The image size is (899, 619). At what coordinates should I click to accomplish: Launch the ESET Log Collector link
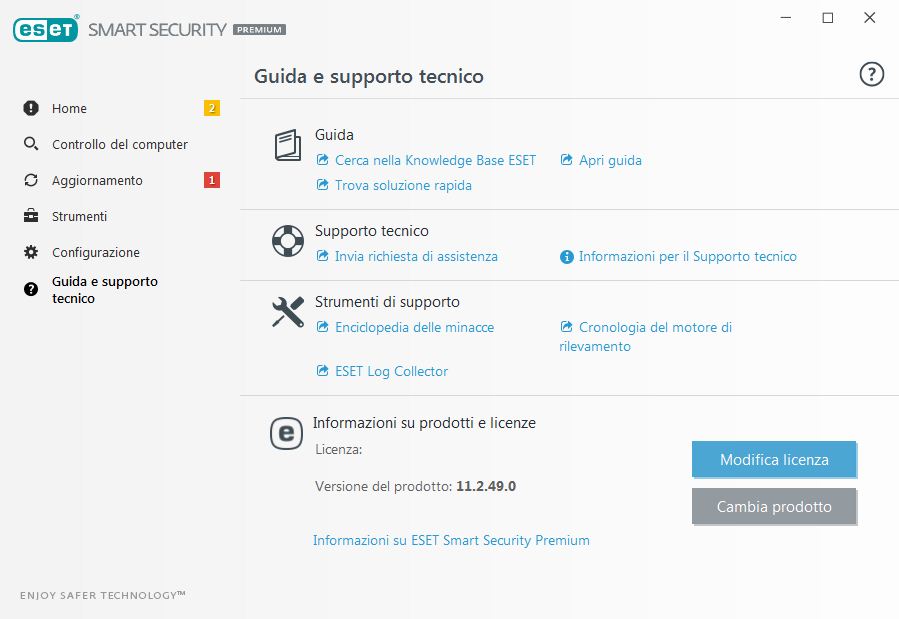coord(391,371)
